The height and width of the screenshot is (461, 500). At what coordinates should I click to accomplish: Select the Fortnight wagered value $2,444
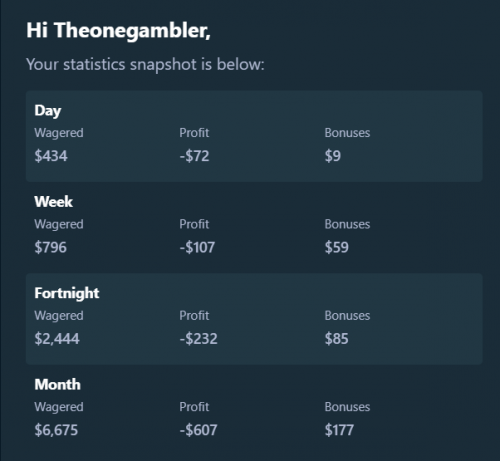tap(57, 338)
